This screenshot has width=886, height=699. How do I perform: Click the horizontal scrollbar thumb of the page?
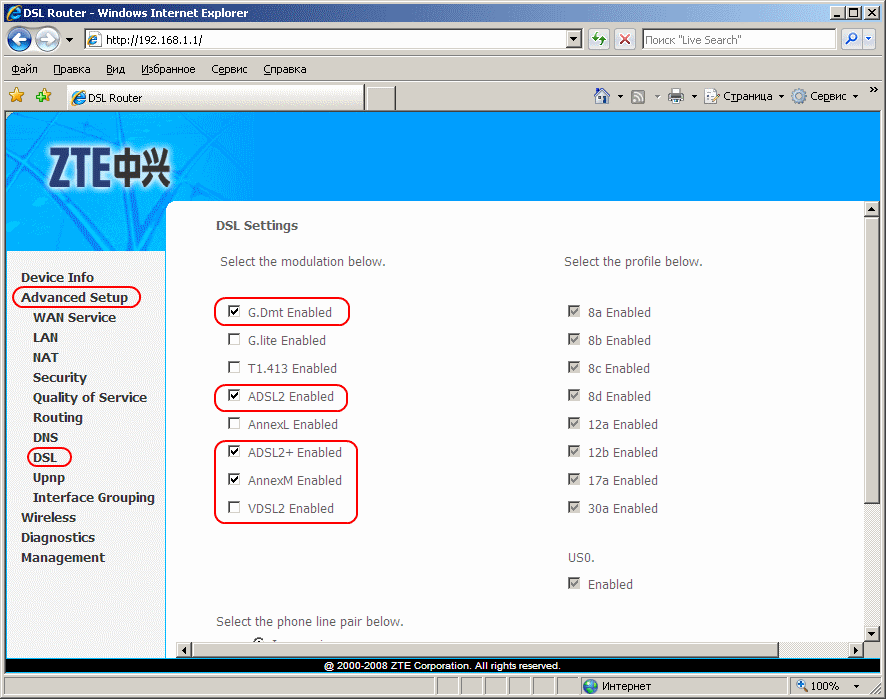coord(485,650)
